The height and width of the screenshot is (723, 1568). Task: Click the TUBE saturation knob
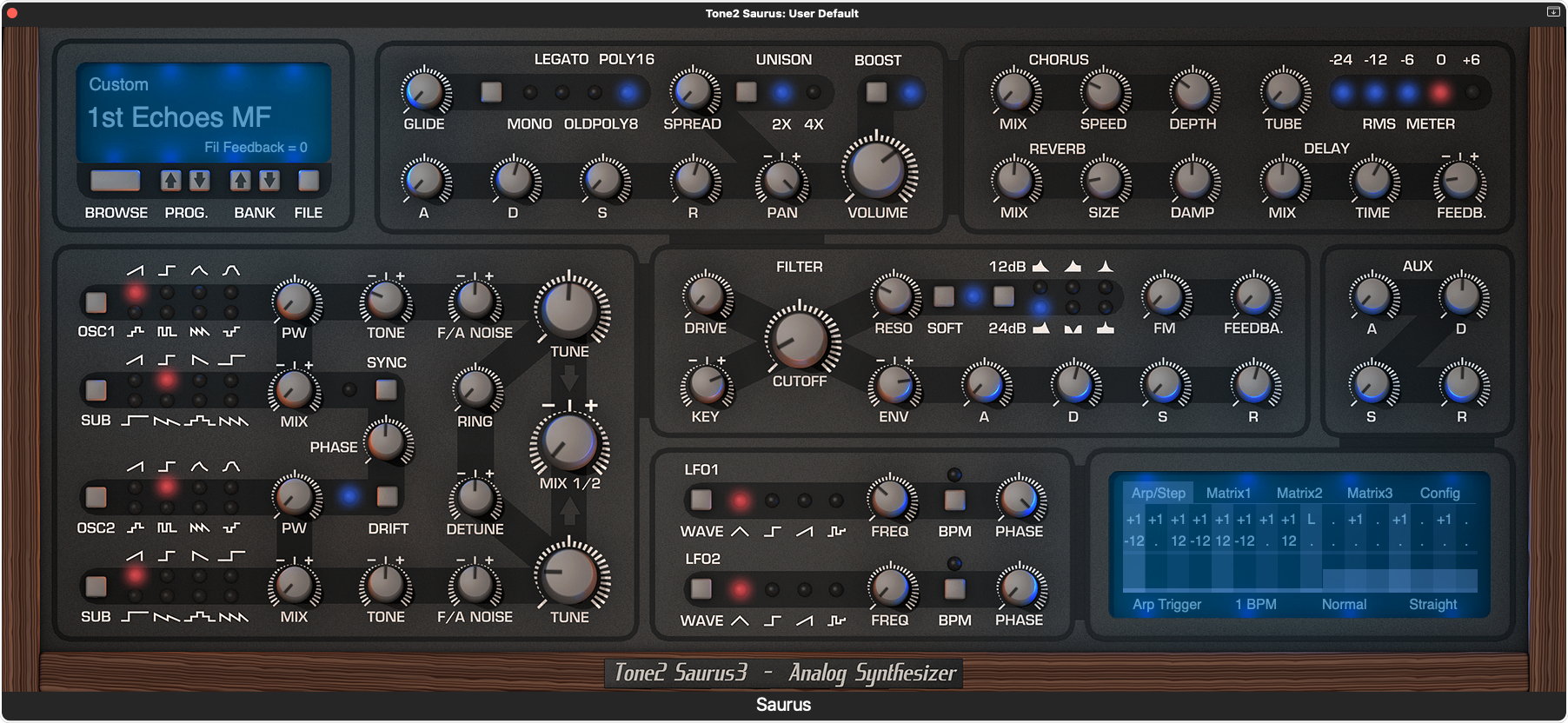(1284, 91)
